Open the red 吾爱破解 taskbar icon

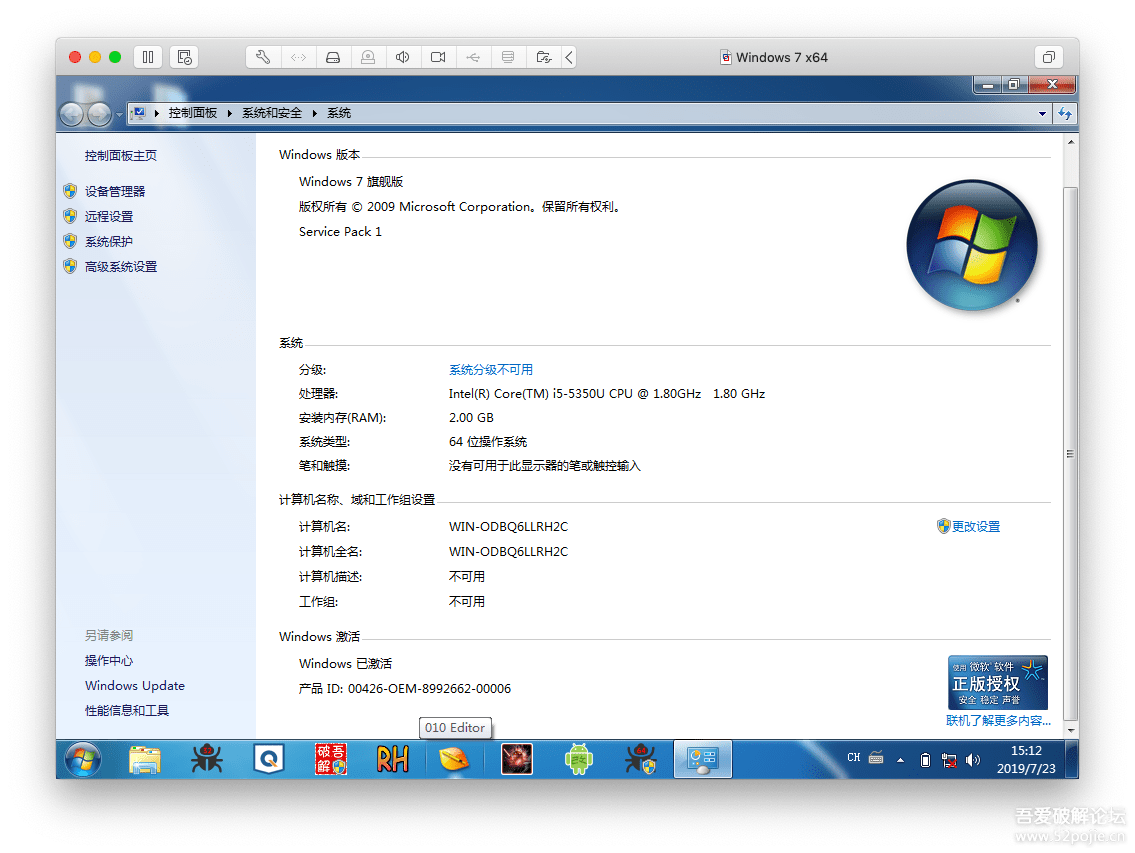(x=331, y=760)
